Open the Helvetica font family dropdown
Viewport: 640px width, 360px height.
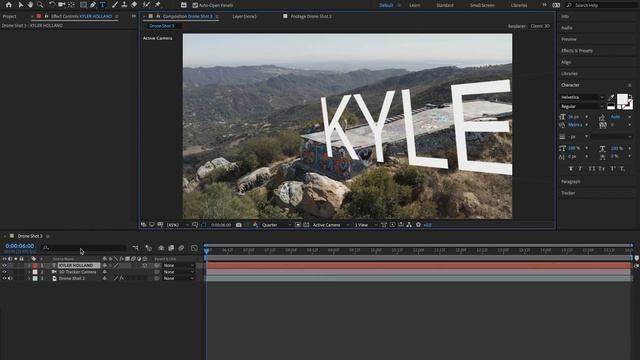pos(582,97)
